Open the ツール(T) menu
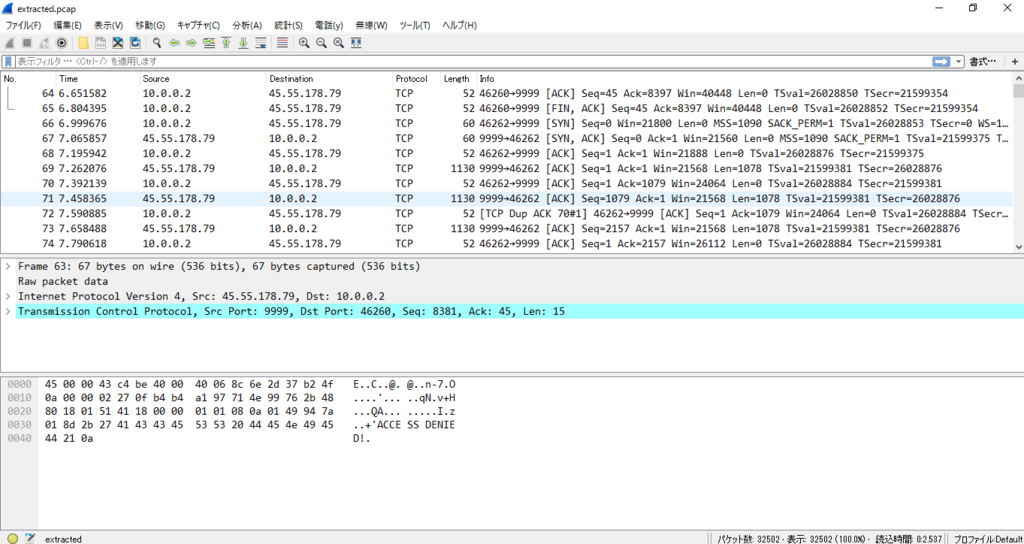 coord(415,25)
